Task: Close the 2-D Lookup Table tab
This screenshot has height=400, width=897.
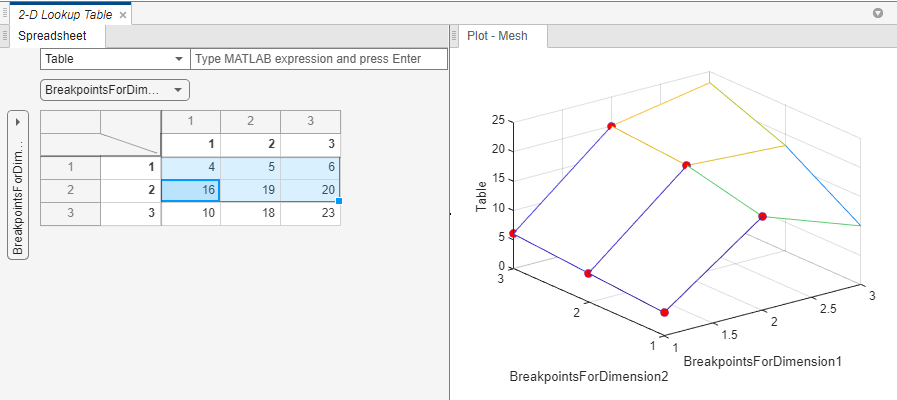Action: 123,15
